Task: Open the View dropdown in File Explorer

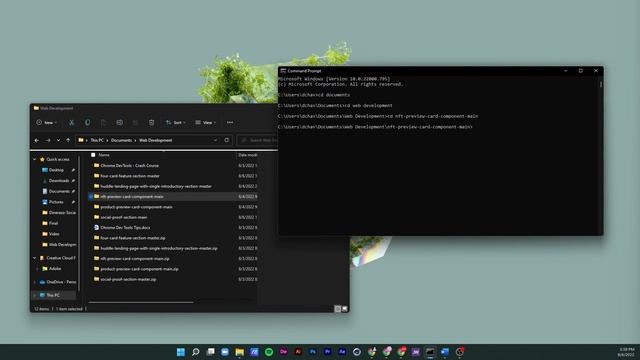Action: point(206,122)
